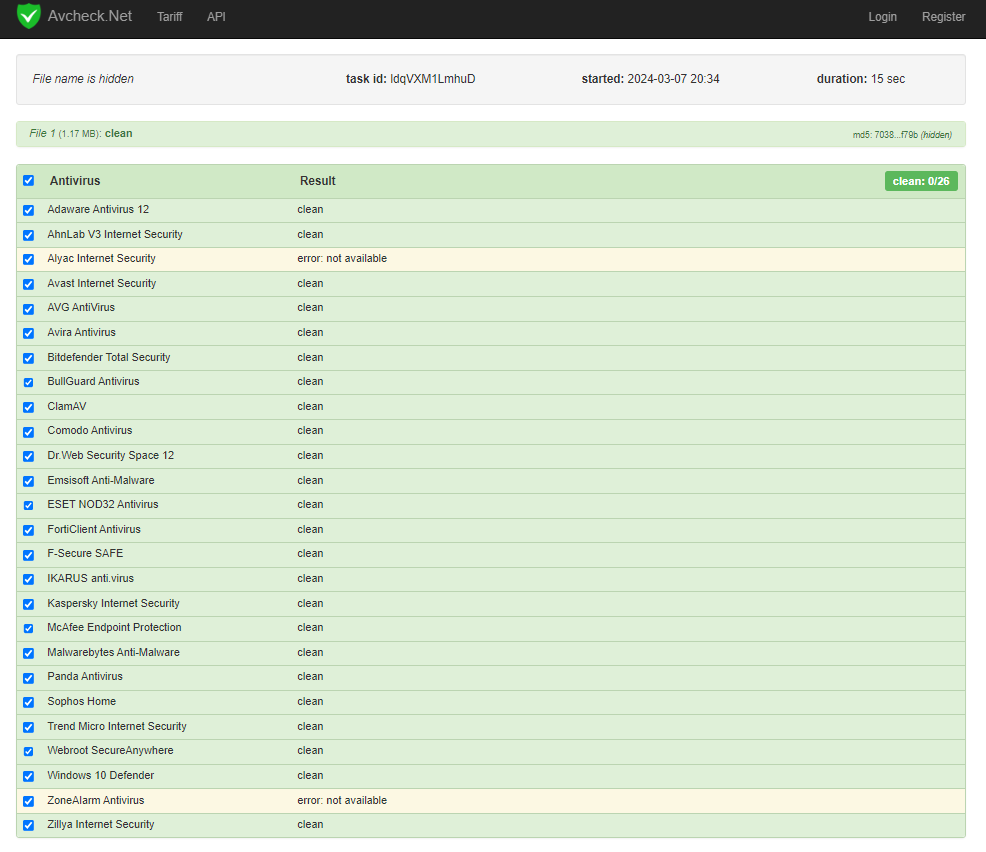Toggle the Bitdefender Total Security checkbox
The width and height of the screenshot is (986, 852).
tap(28, 358)
